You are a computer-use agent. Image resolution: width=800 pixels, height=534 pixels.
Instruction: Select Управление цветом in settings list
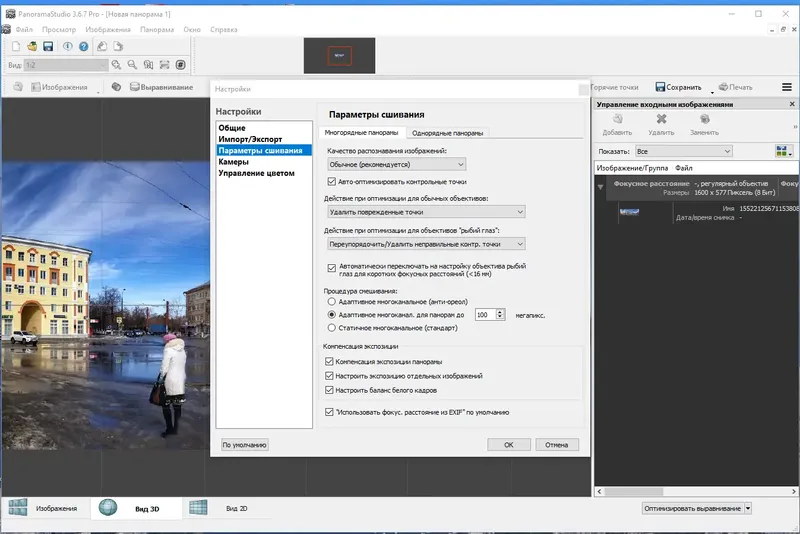point(257,174)
